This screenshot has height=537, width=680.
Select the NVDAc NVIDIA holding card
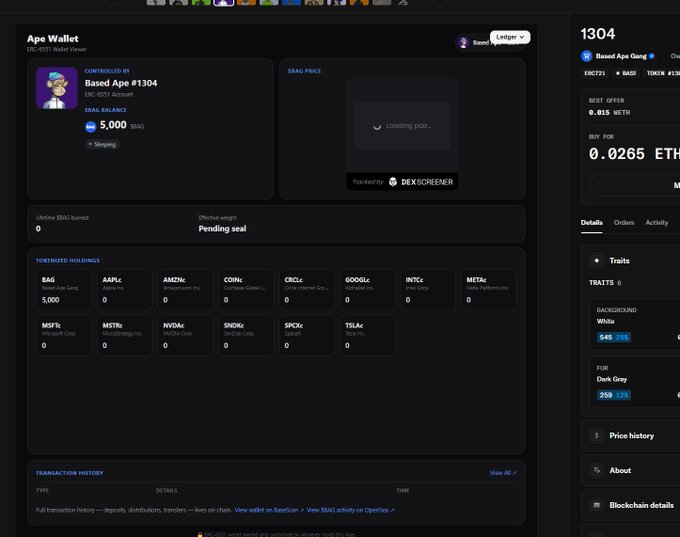pos(185,335)
